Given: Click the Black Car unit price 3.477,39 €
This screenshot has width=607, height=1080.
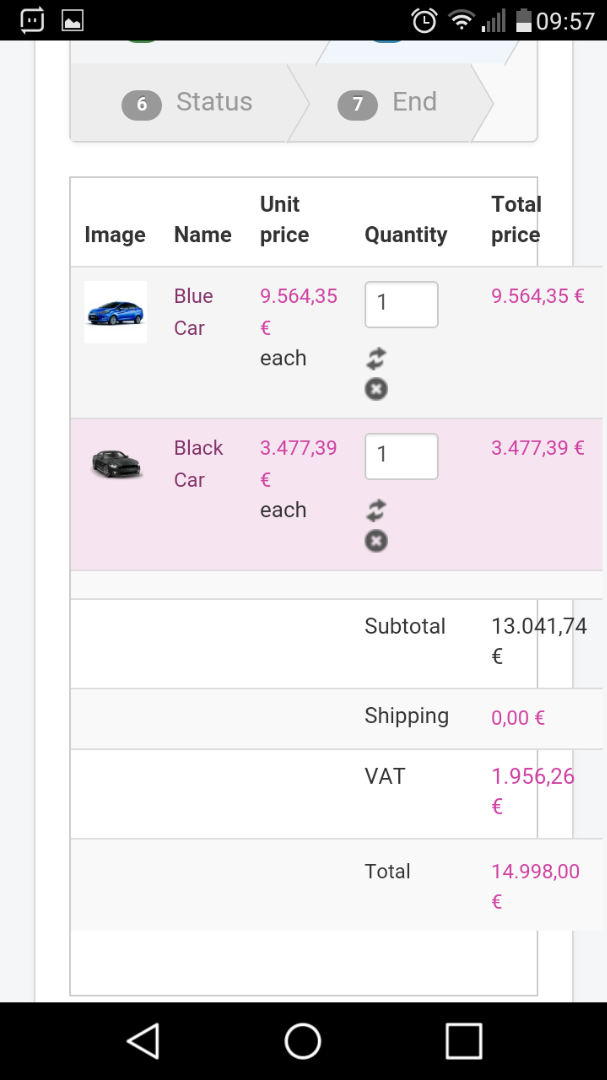Looking at the screenshot, I should coord(298,462).
